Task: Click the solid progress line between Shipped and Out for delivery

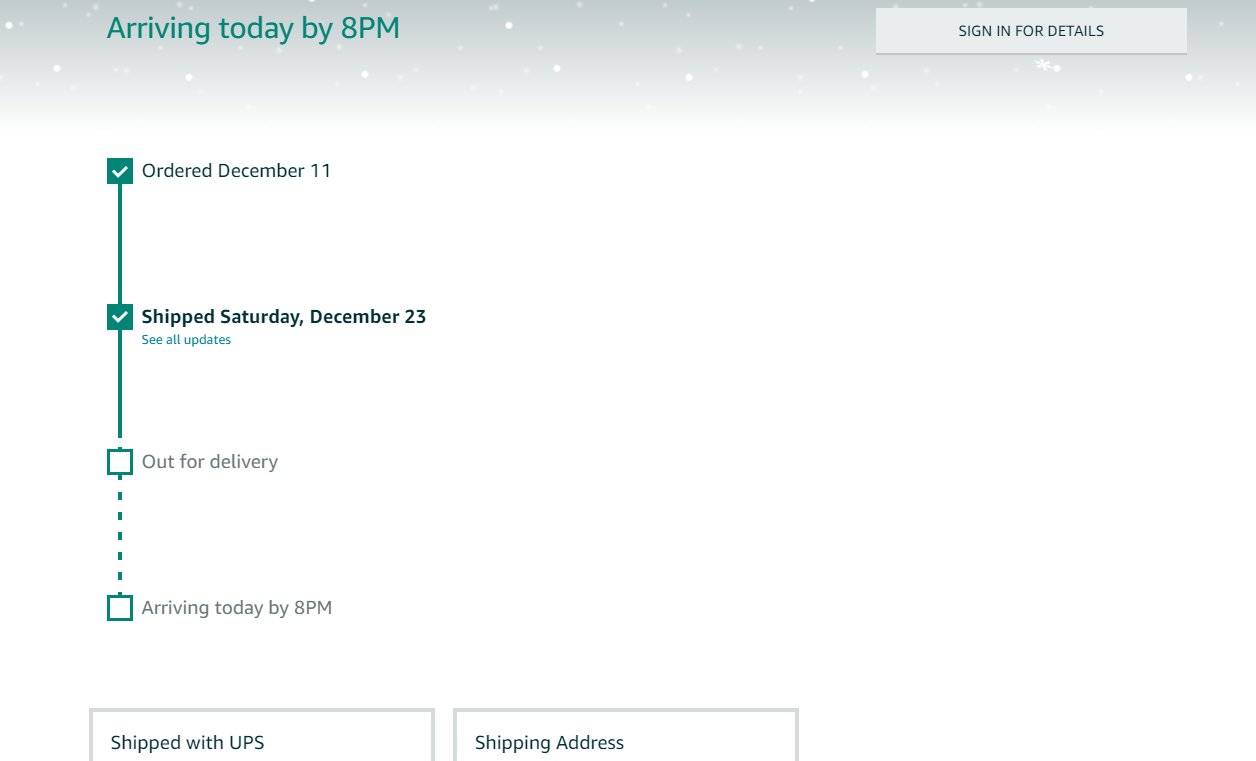Action: (x=120, y=390)
